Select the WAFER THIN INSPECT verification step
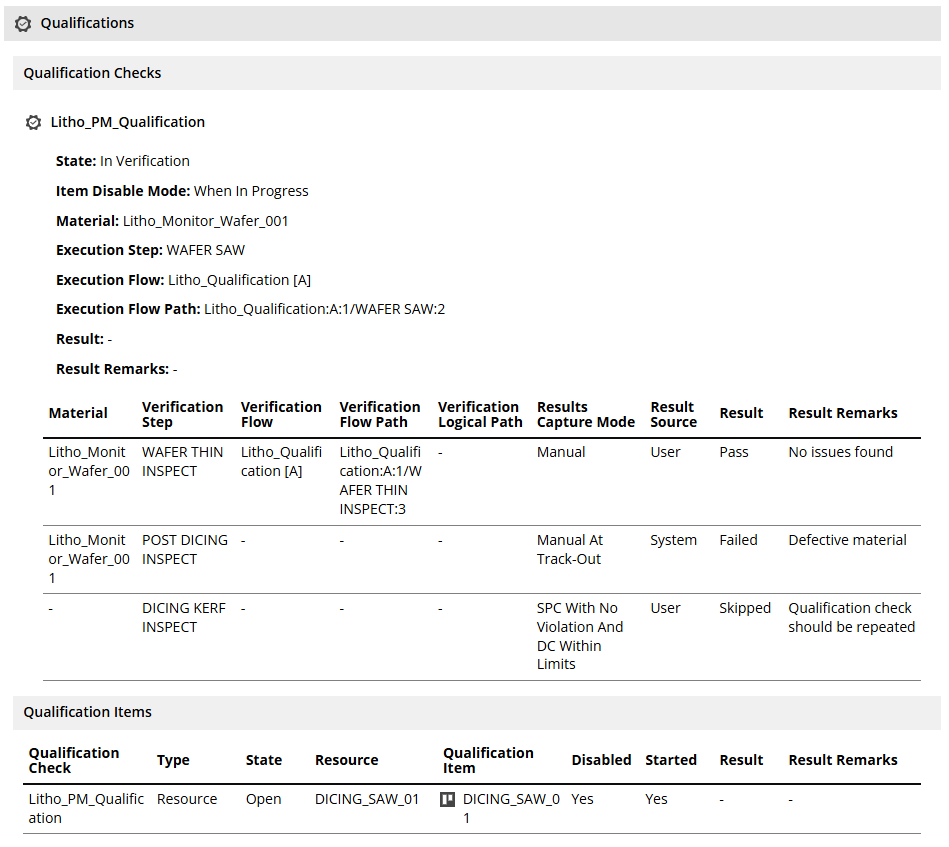This screenshot has height=847, width=949. point(182,461)
